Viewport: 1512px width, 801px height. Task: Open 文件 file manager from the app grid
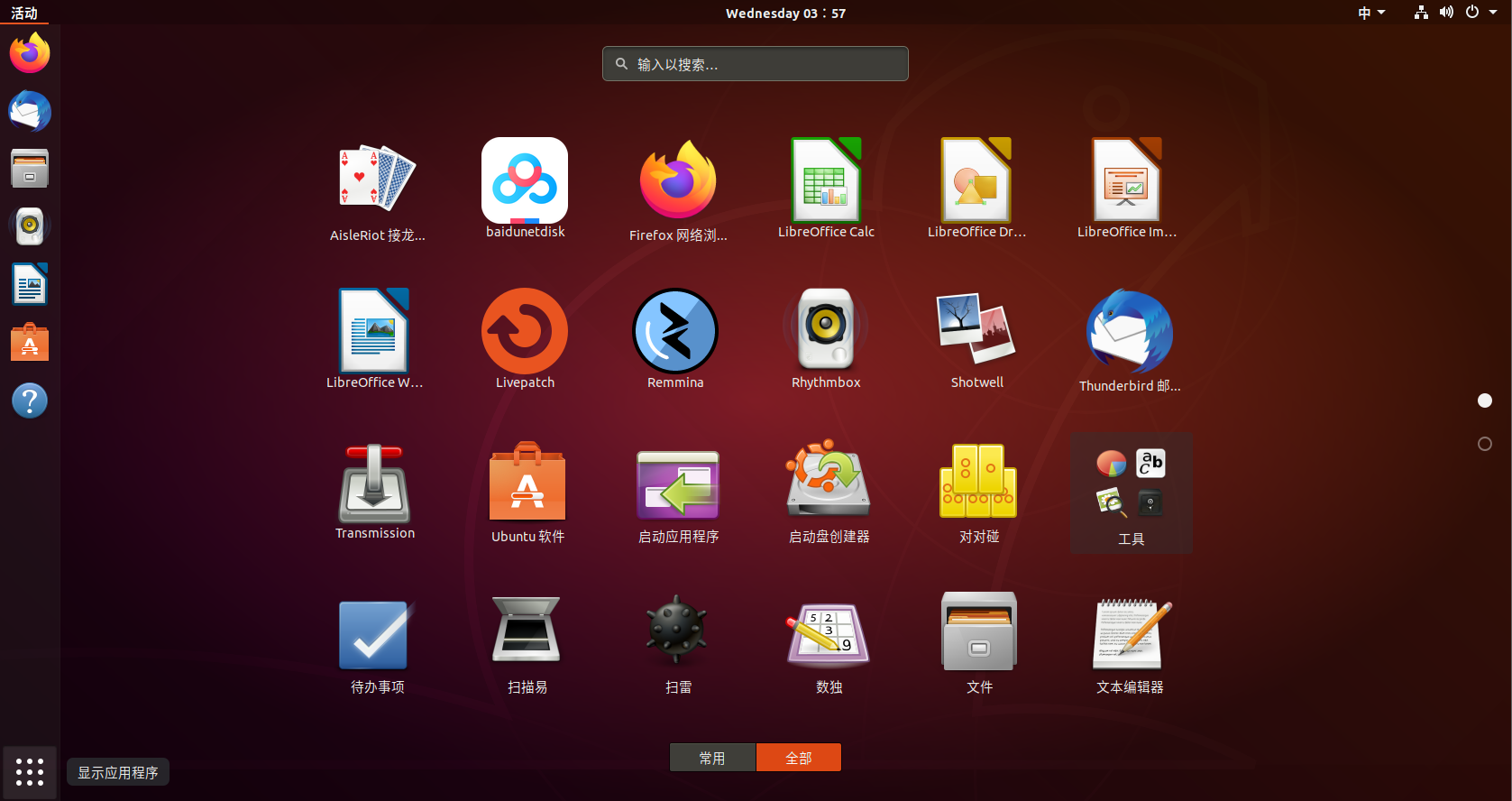979,644
